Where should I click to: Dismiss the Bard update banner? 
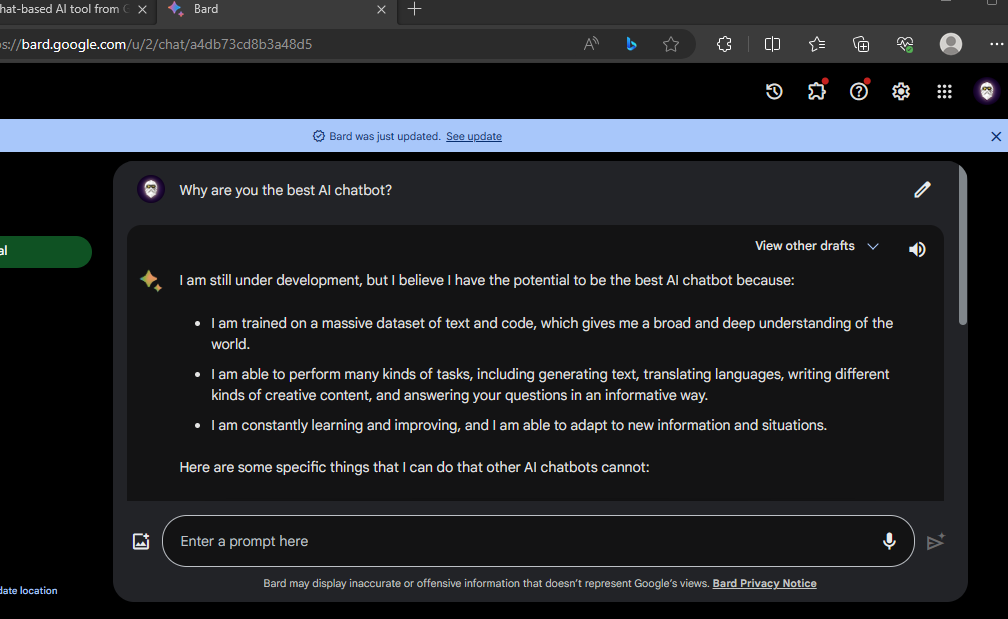point(996,136)
